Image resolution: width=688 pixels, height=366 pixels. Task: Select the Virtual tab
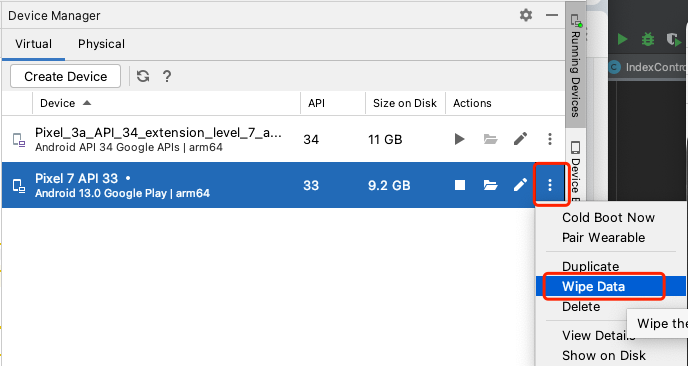point(33,44)
